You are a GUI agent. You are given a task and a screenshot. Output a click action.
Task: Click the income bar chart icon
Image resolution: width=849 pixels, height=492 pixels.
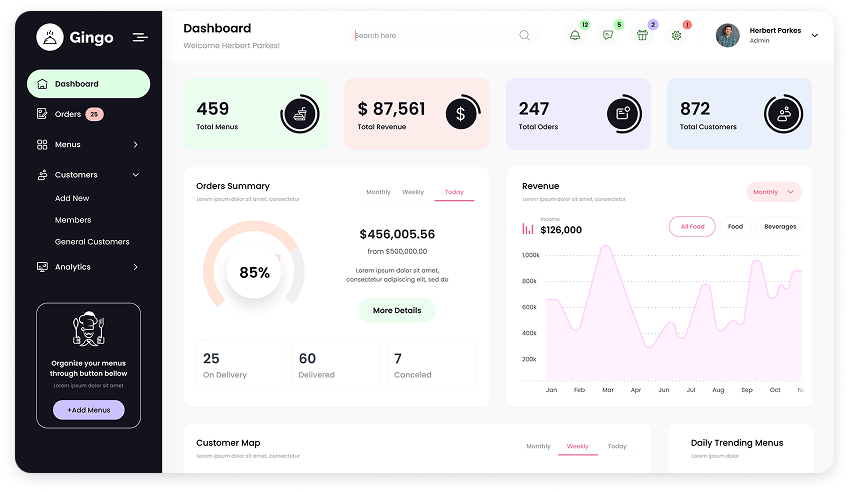click(528, 228)
